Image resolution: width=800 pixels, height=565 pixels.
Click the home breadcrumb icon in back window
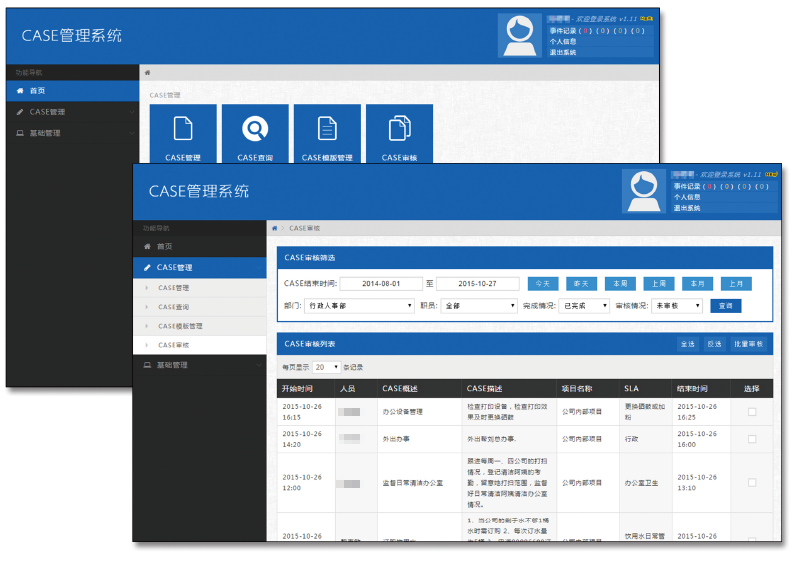pyautogui.click(x=148, y=73)
